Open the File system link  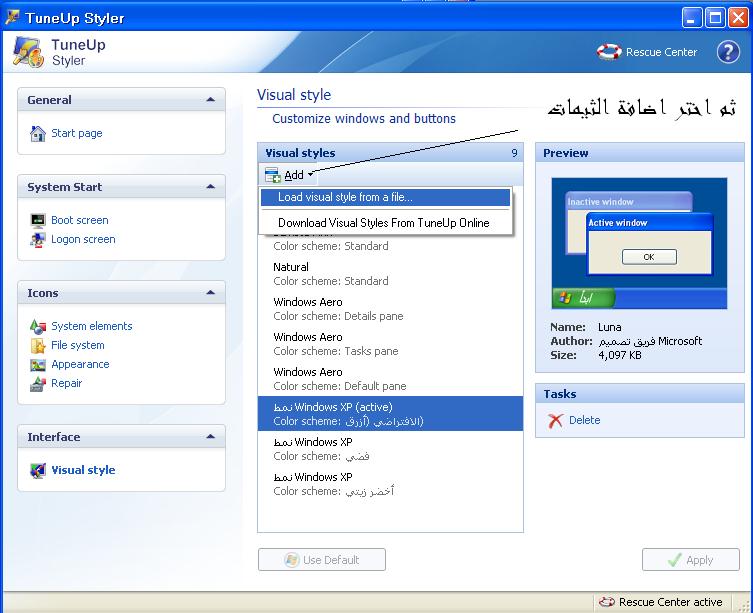tap(78, 346)
